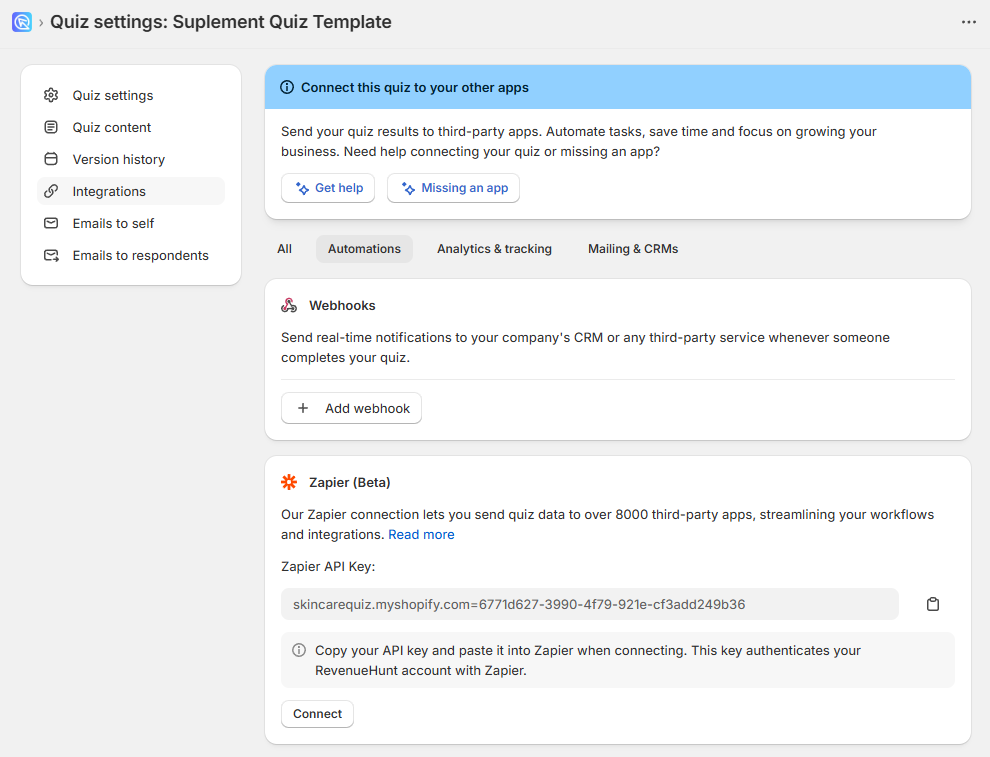990x757 pixels.
Task: Open the Read more link about Zapier
Action: (x=421, y=534)
